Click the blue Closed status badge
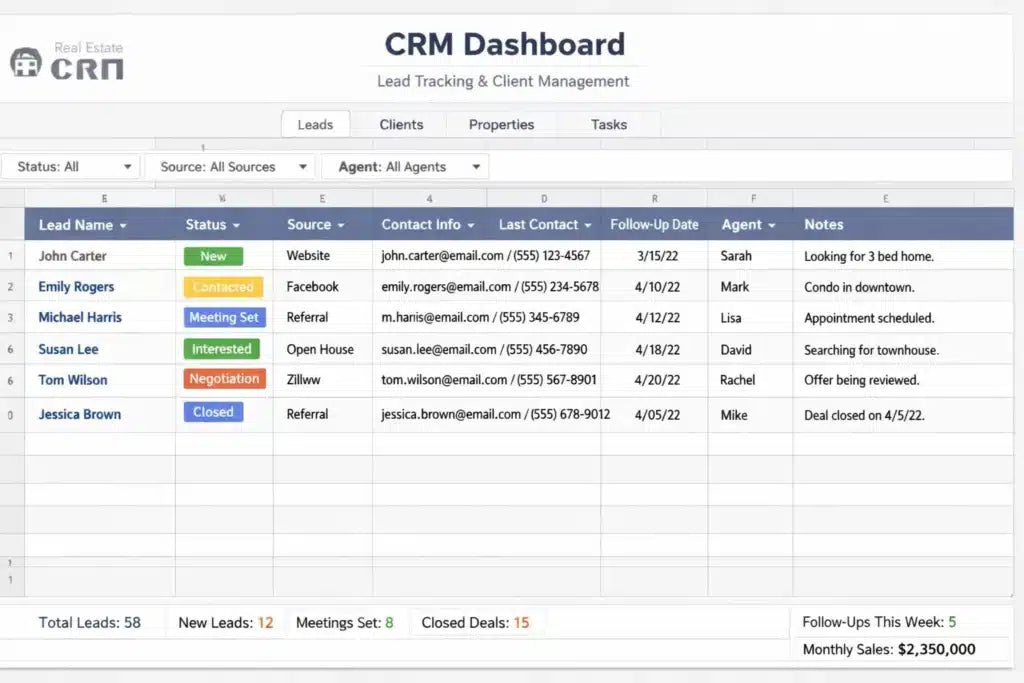 (x=214, y=412)
